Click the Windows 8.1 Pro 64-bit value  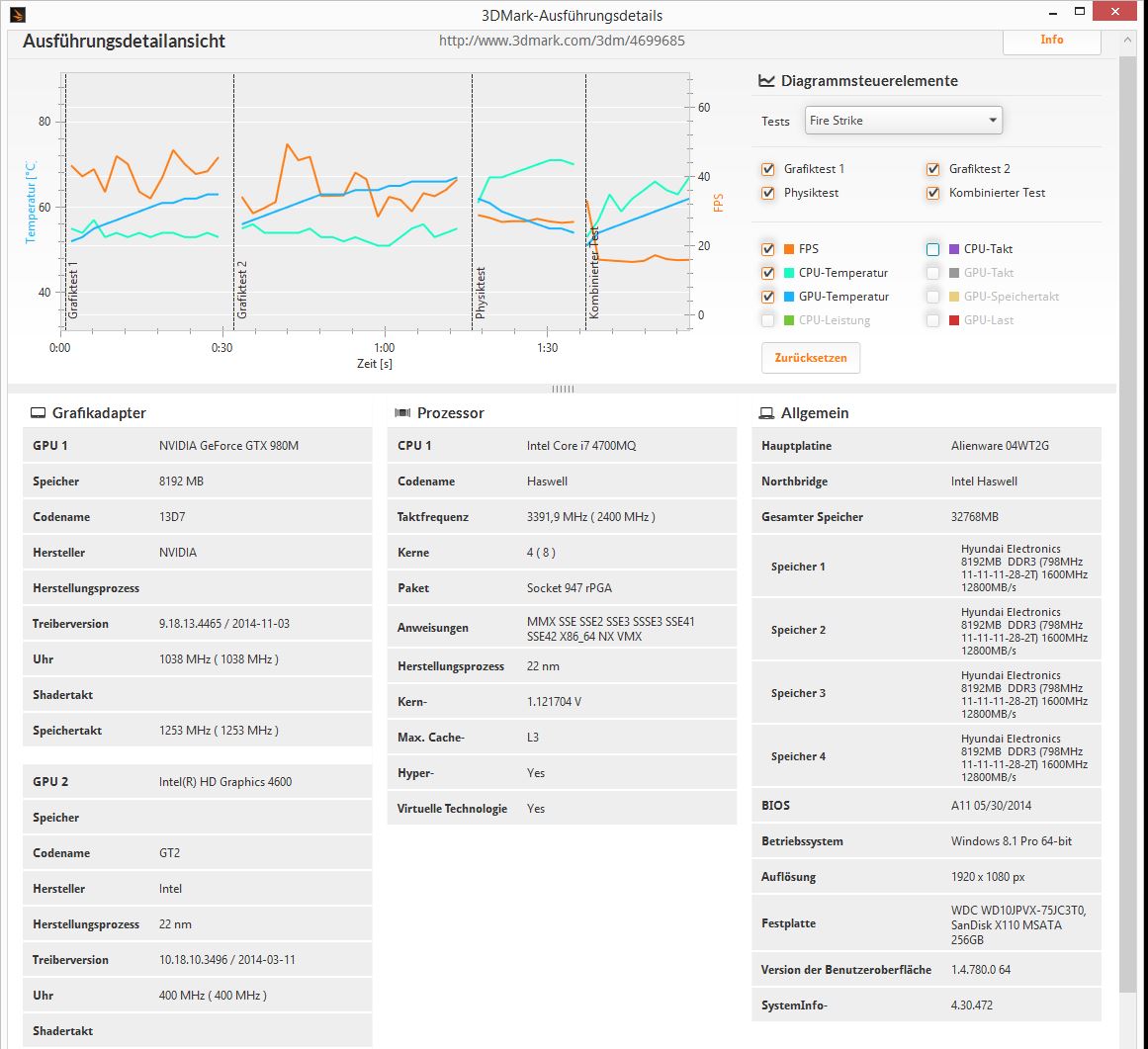1012,841
